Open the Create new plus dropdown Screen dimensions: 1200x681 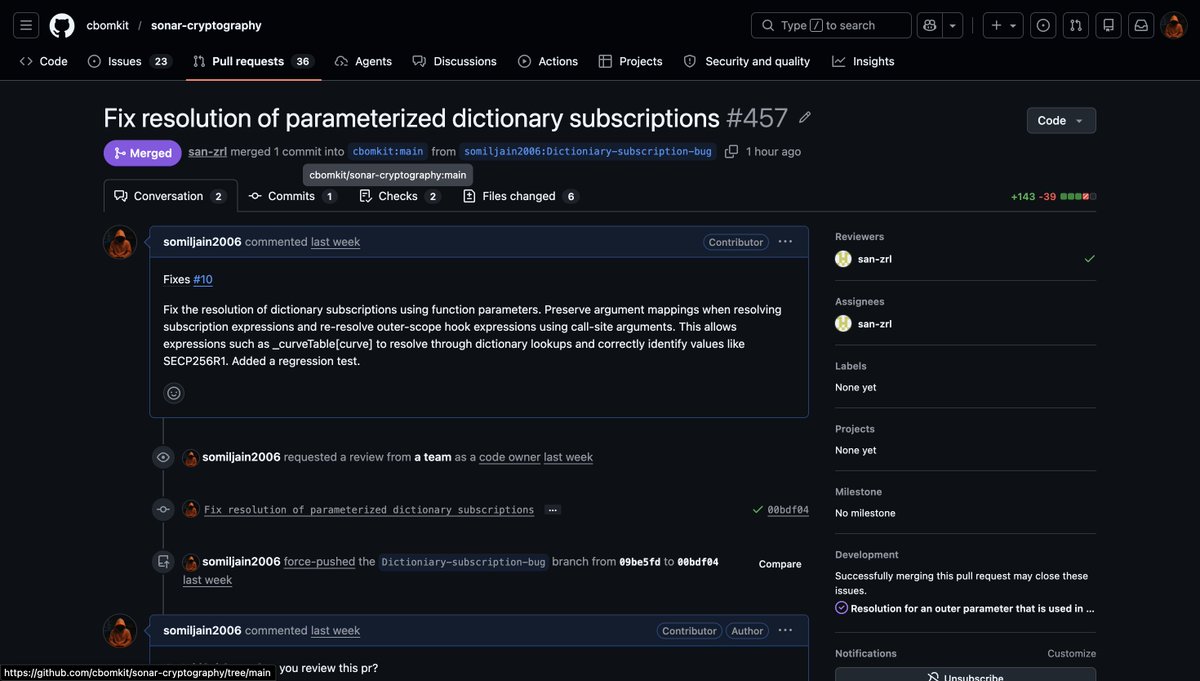pos(1003,25)
